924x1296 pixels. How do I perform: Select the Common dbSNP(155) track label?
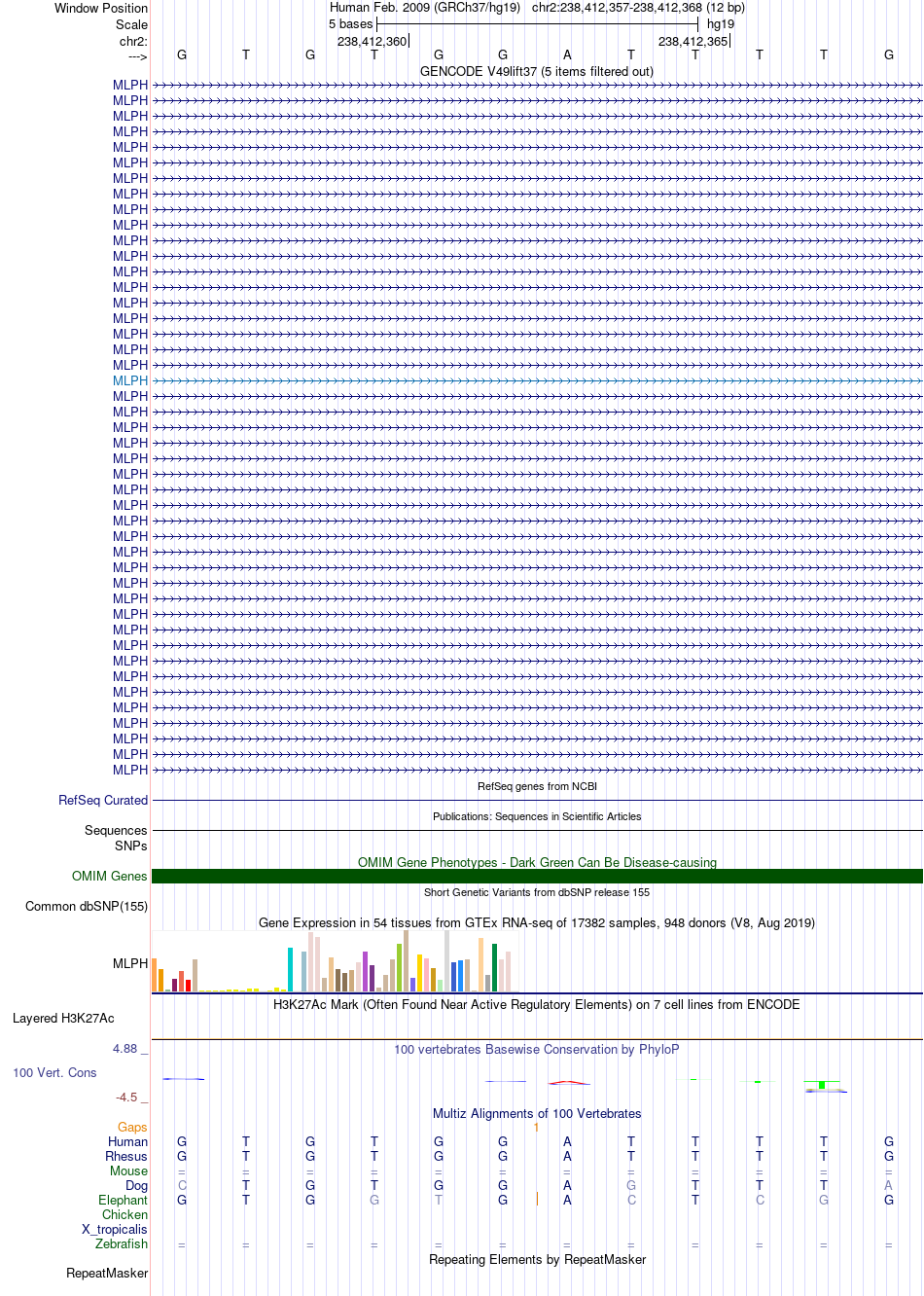click(x=87, y=906)
